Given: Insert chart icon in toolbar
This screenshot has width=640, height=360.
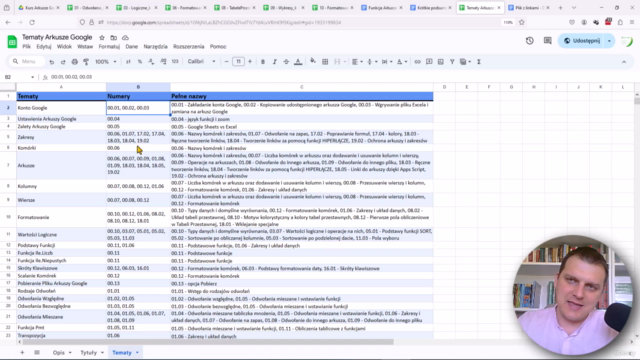Looking at the screenshot, I should [440, 62].
